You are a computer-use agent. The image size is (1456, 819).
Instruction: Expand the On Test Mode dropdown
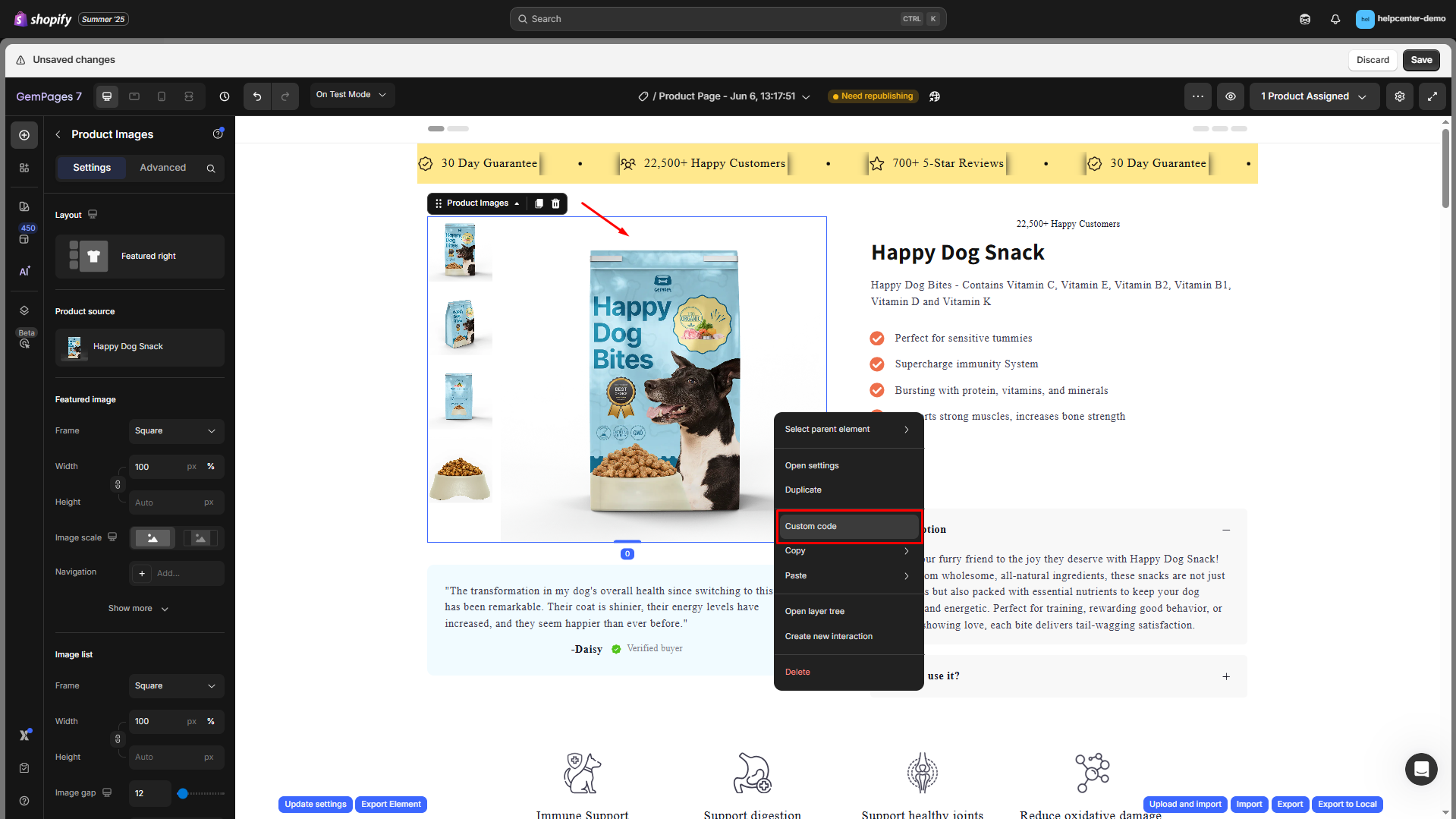pos(351,95)
